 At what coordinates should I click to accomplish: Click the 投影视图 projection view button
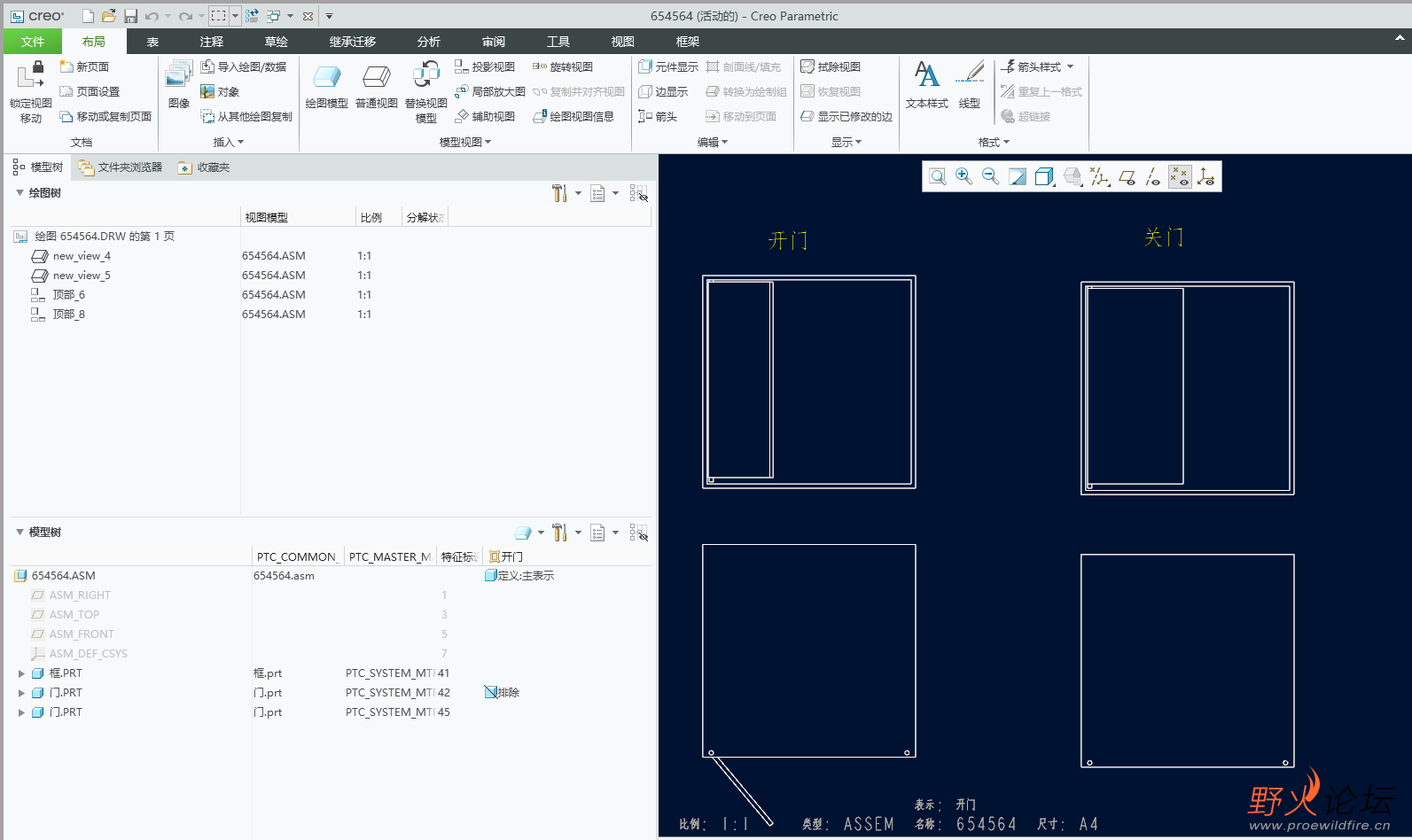pos(485,66)
